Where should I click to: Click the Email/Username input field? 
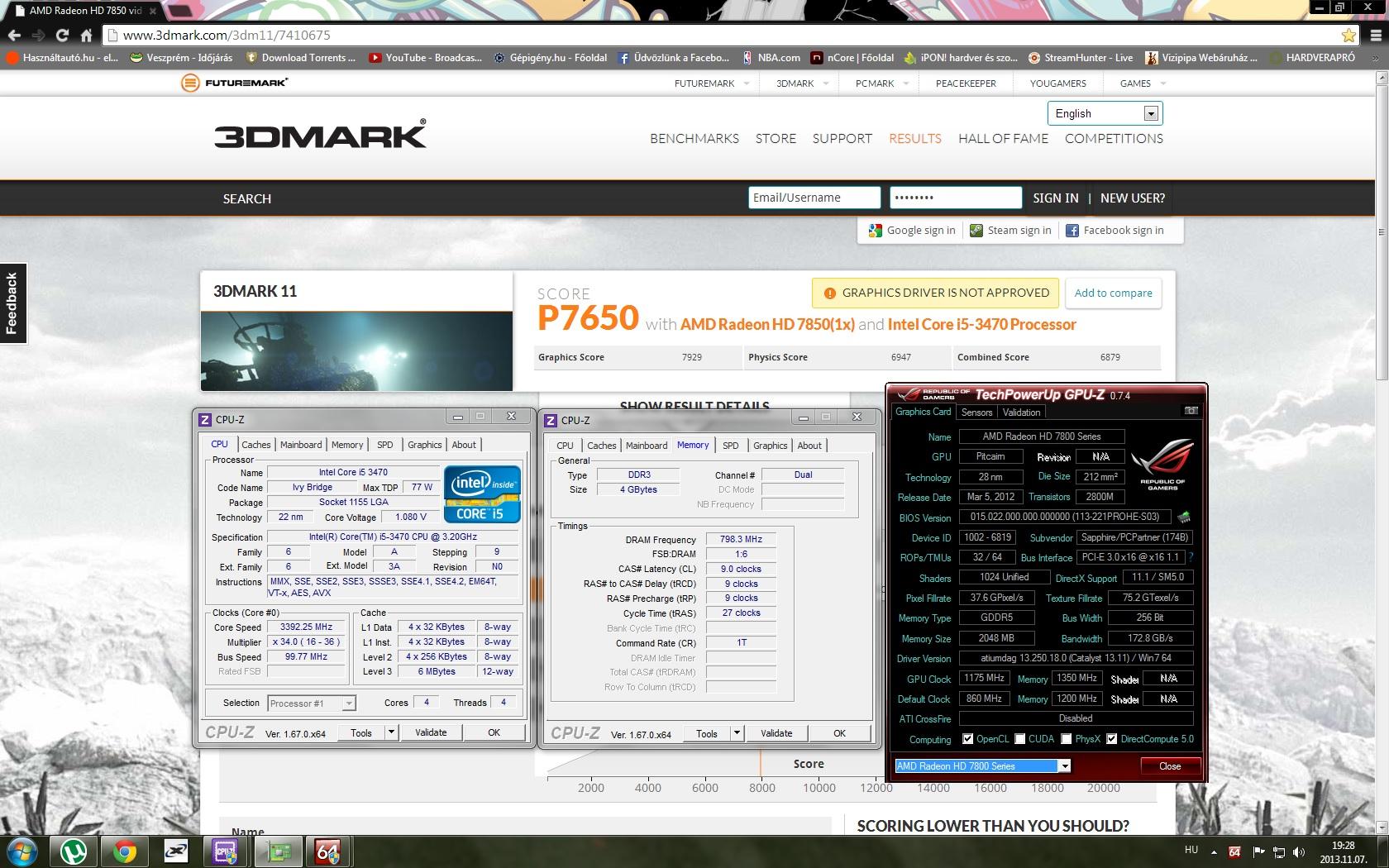pos(814,198)
